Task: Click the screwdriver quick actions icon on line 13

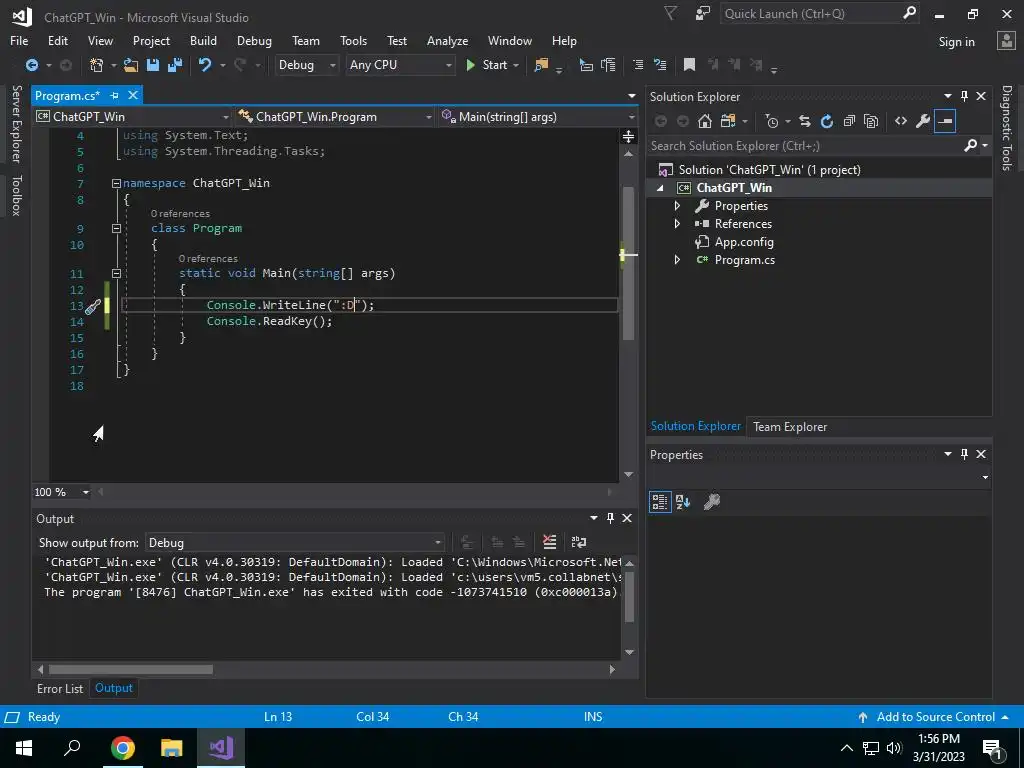Action: tap(93, 306)
